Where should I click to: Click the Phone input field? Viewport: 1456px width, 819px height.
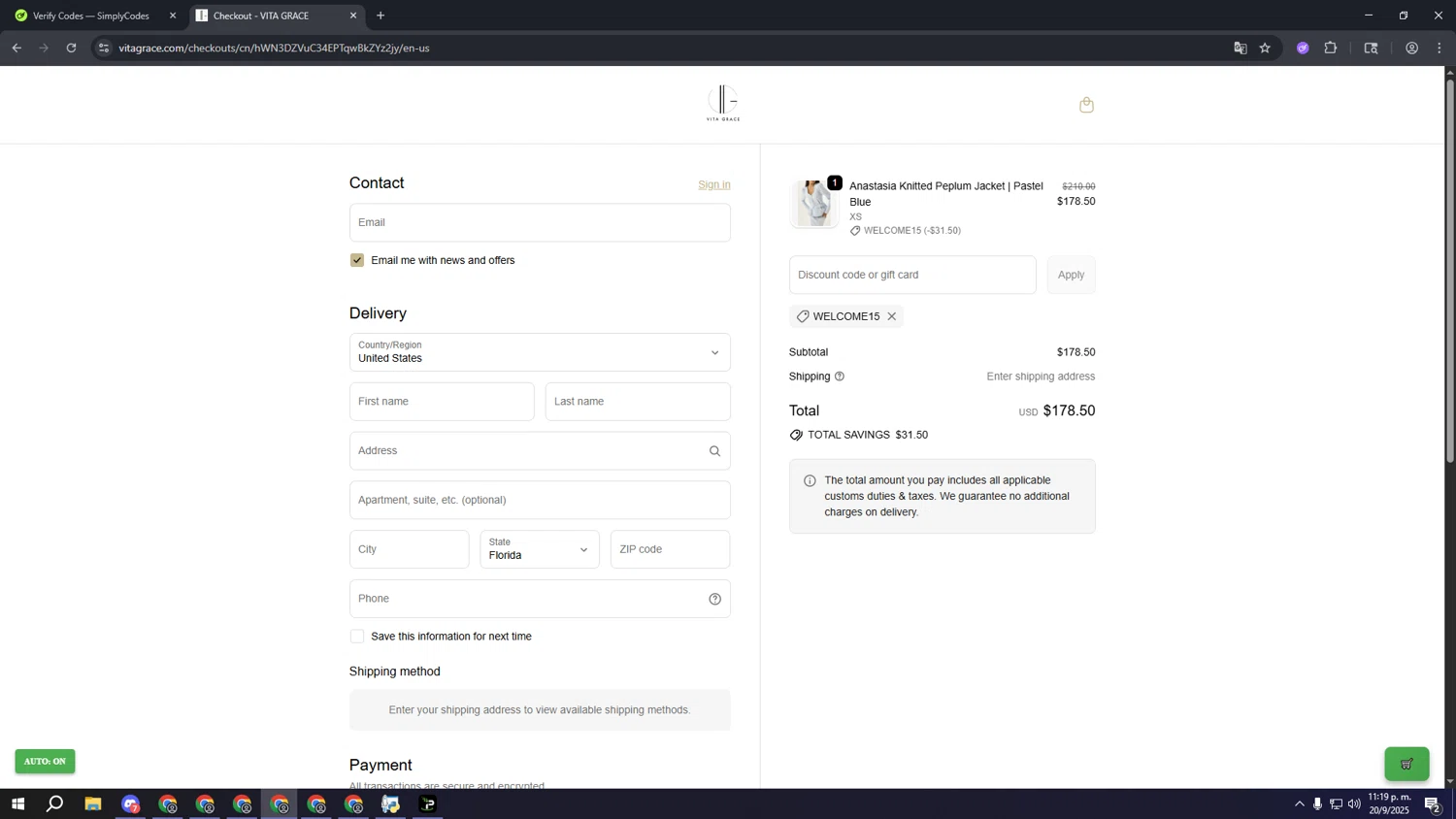pyautogui.click(x=540, y=599)
